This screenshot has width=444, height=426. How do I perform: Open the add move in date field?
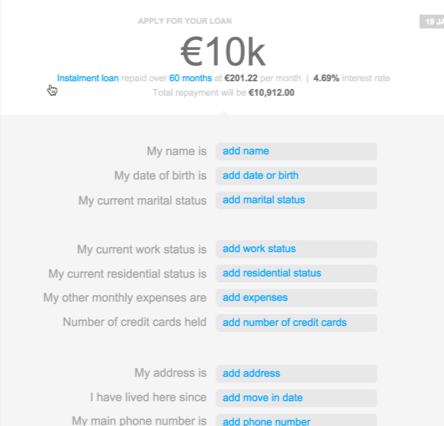(296, 398)
